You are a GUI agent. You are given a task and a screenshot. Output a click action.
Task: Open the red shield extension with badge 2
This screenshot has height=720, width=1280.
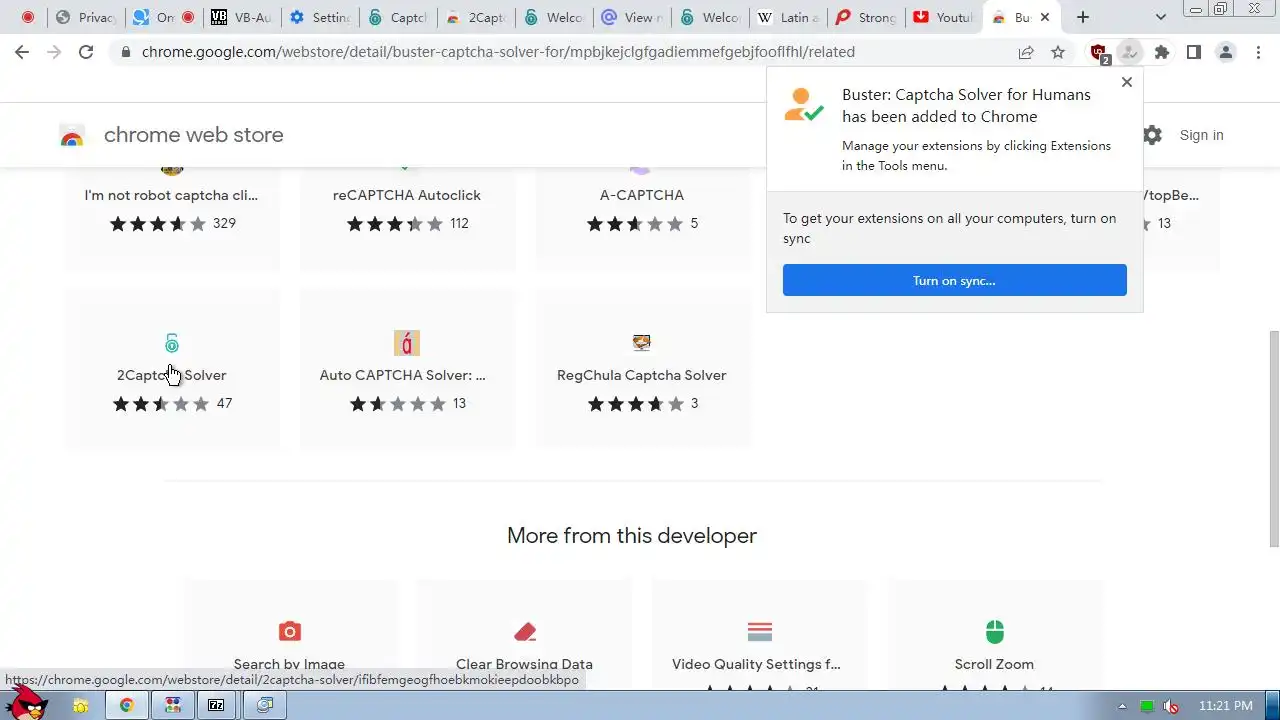1099,53
